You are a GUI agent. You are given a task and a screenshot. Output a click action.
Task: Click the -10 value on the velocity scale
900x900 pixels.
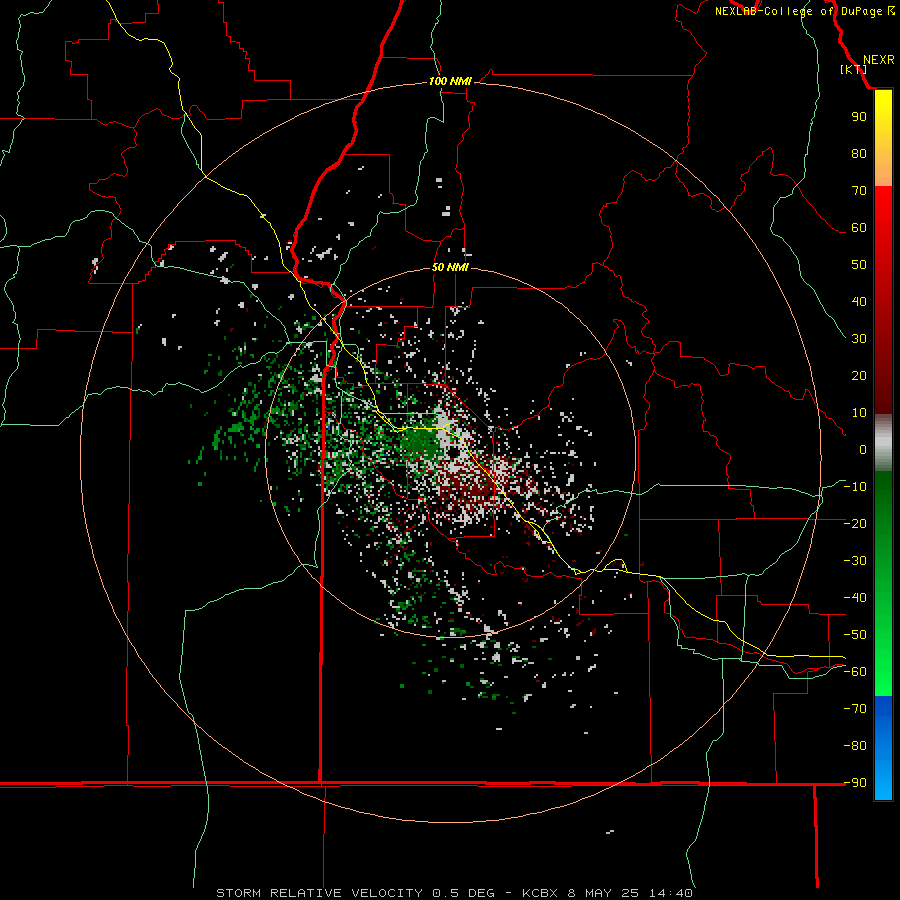click(x=855, y=487)
